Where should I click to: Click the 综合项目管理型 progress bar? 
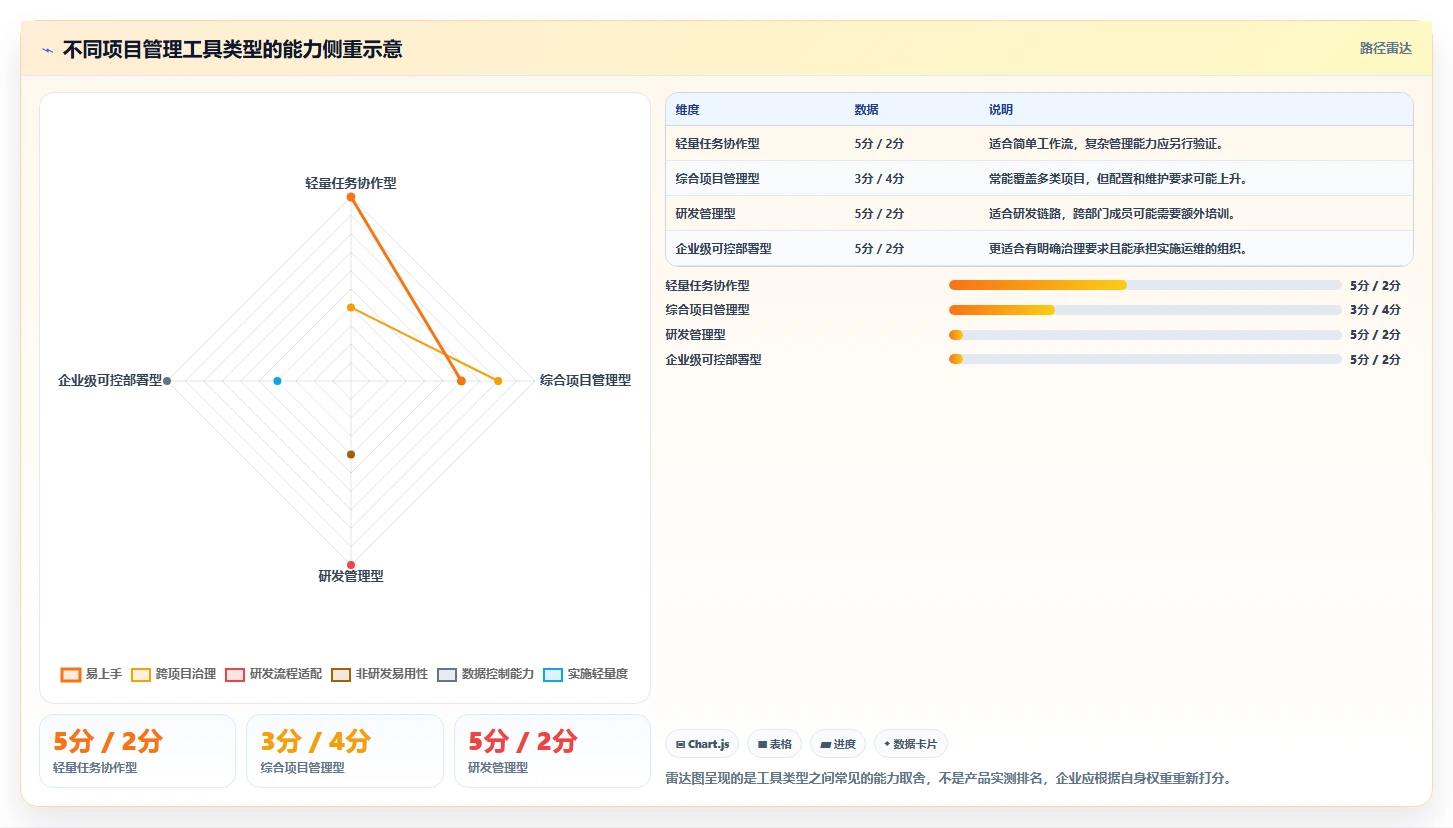tap(1145, 310)
